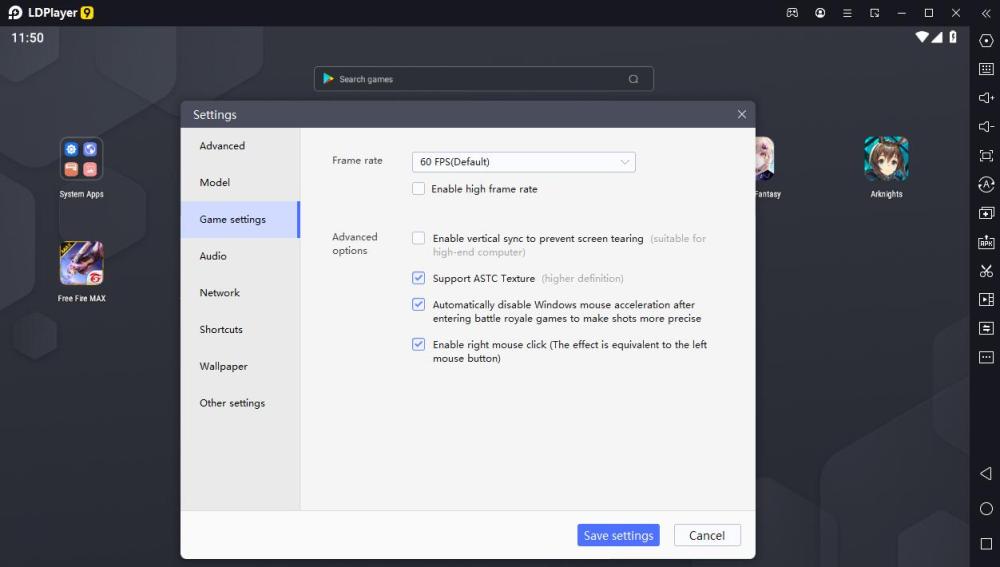Screen dimensions: 1000x567
Task: Open the video recorder sidebar icon
Action: [x=986, y=300]
